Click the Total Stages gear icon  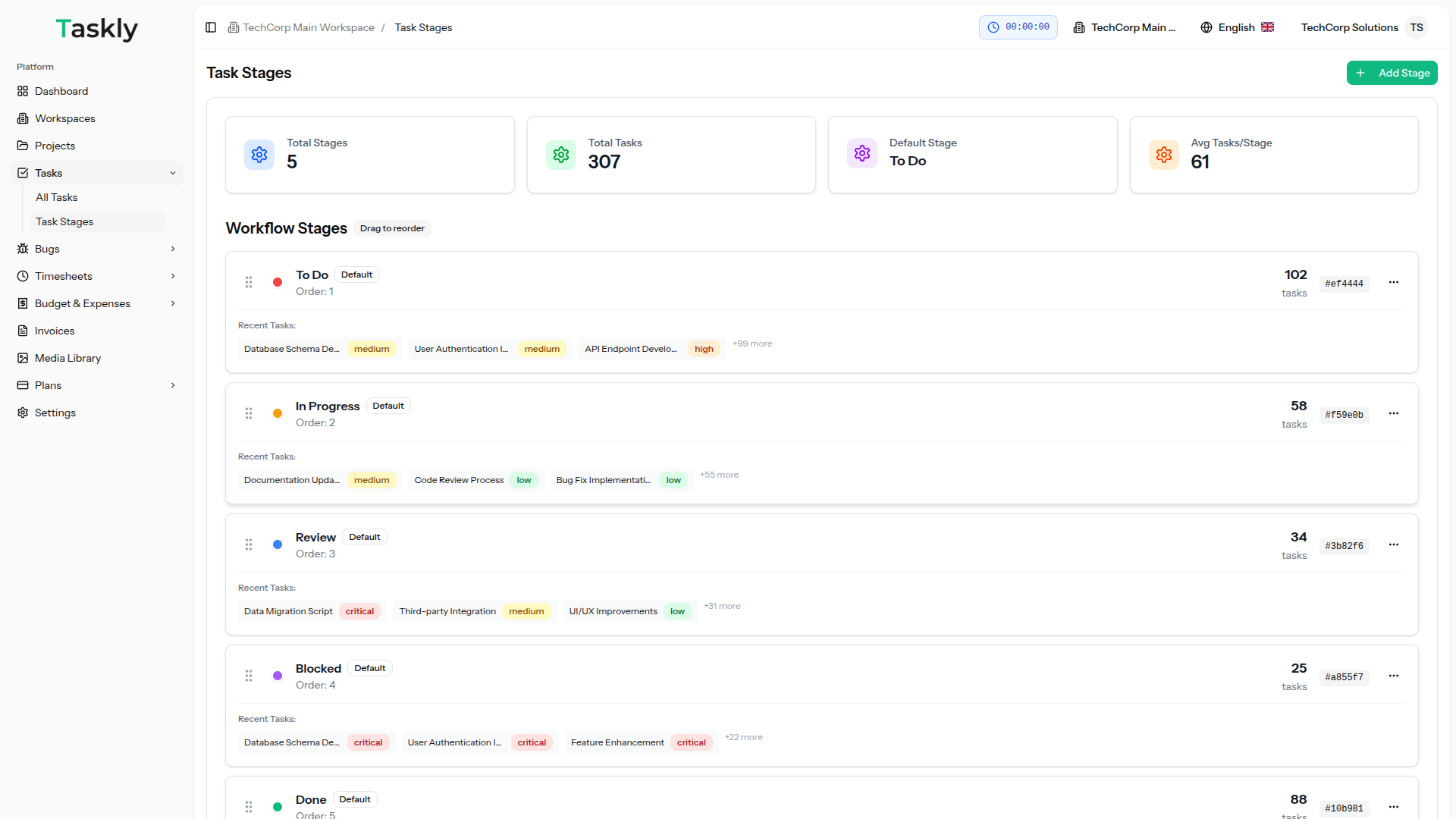(x=259, y=155)
